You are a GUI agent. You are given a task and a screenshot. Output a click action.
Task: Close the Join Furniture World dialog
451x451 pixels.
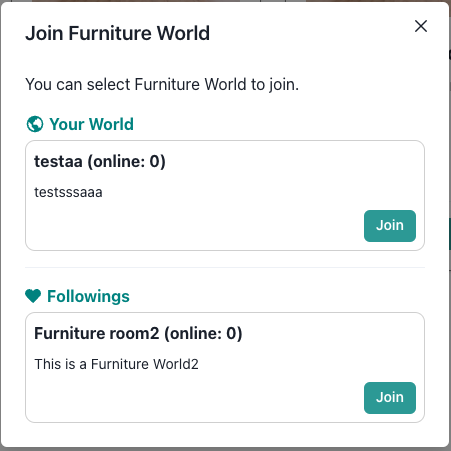point(421,26)
